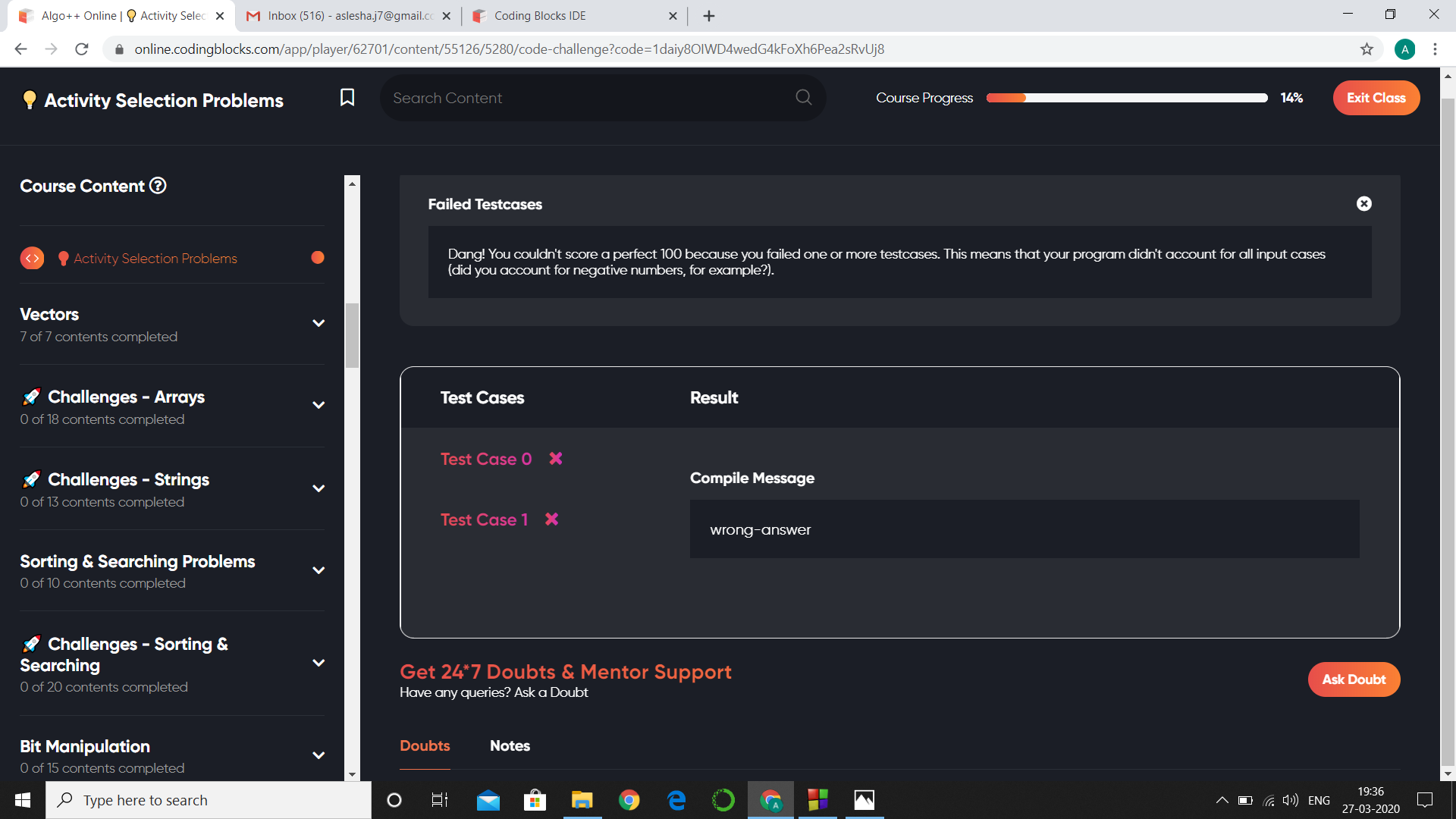Close the Failed Testcases panel
This screenshot has height=819, width=1456.
tap(1363, 203)
